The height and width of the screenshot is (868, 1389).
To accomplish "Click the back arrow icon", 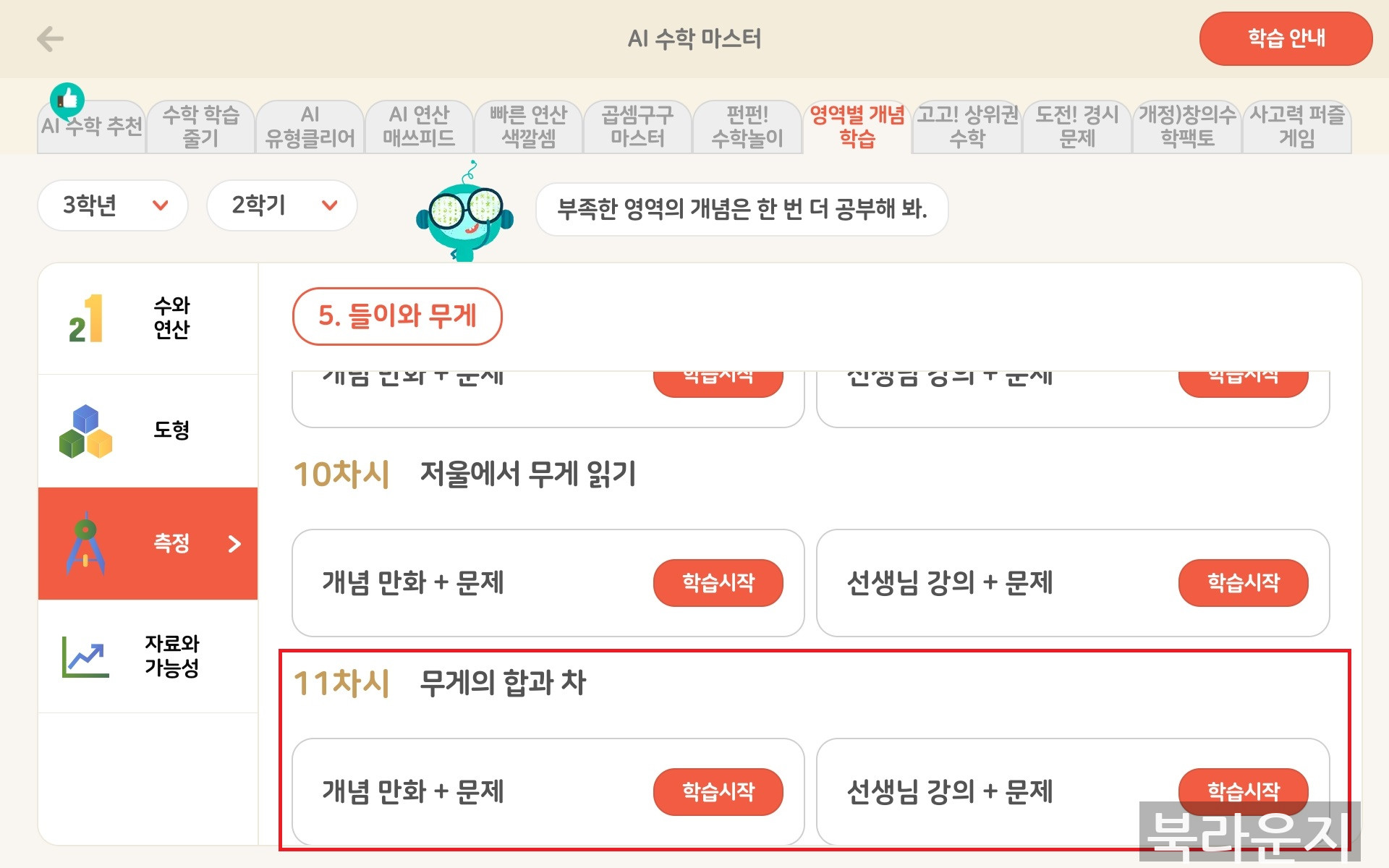I will (x=50, y=39).
